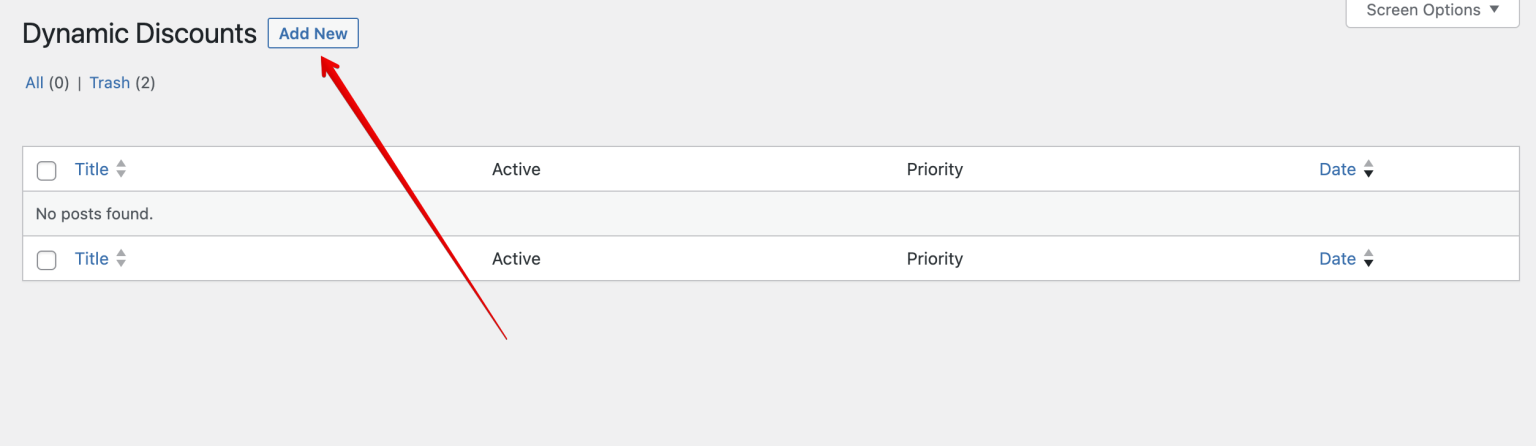This screenshot has height=446, width=1536.
Task: Click the Priority label in the footer row
Action: pos(934,258)
